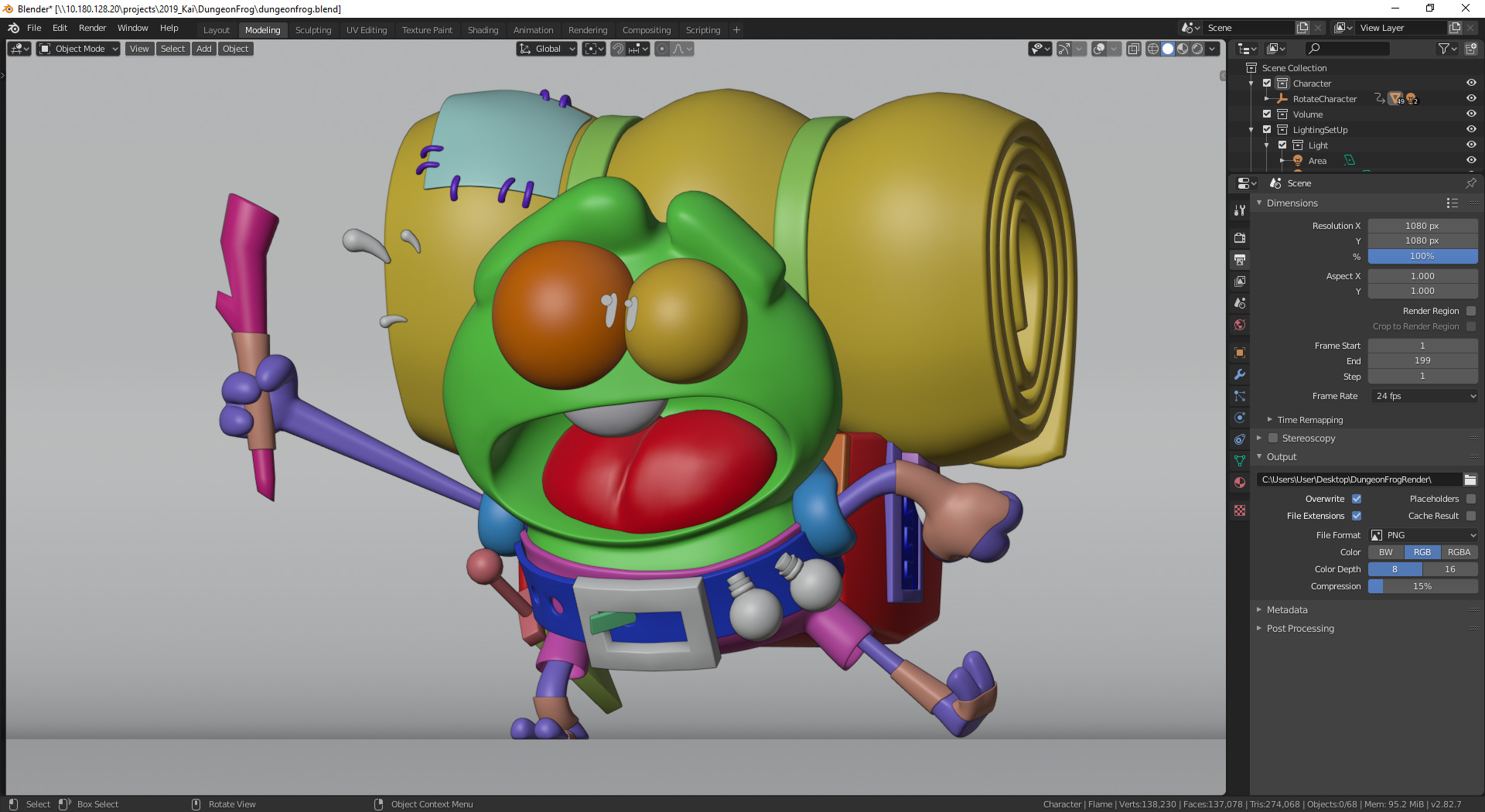The height and width of the screenshot is (812, 1485).
Task: Select RGBA color mode button
Action: (x=1459, y=552)
